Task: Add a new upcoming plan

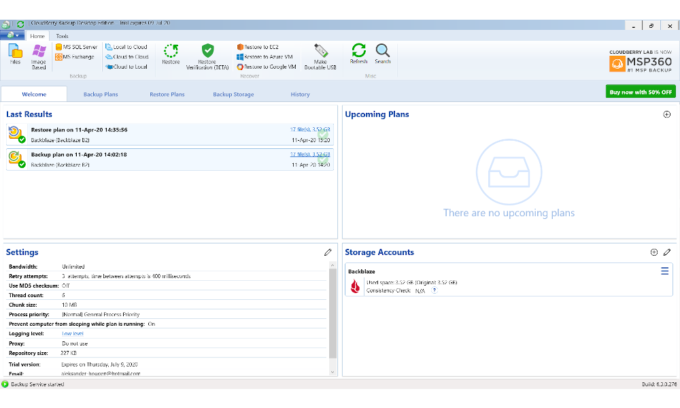Action: point(667,114)
